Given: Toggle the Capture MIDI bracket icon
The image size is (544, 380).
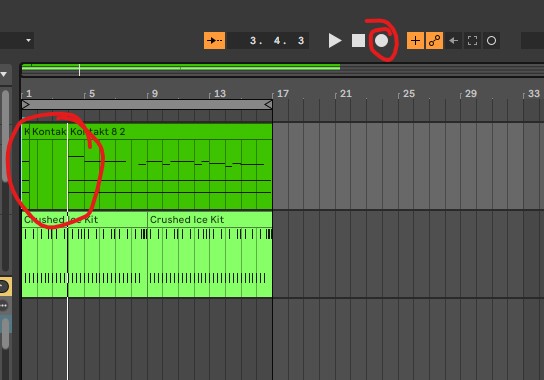Looking at the screenshot, I should 472,41.
